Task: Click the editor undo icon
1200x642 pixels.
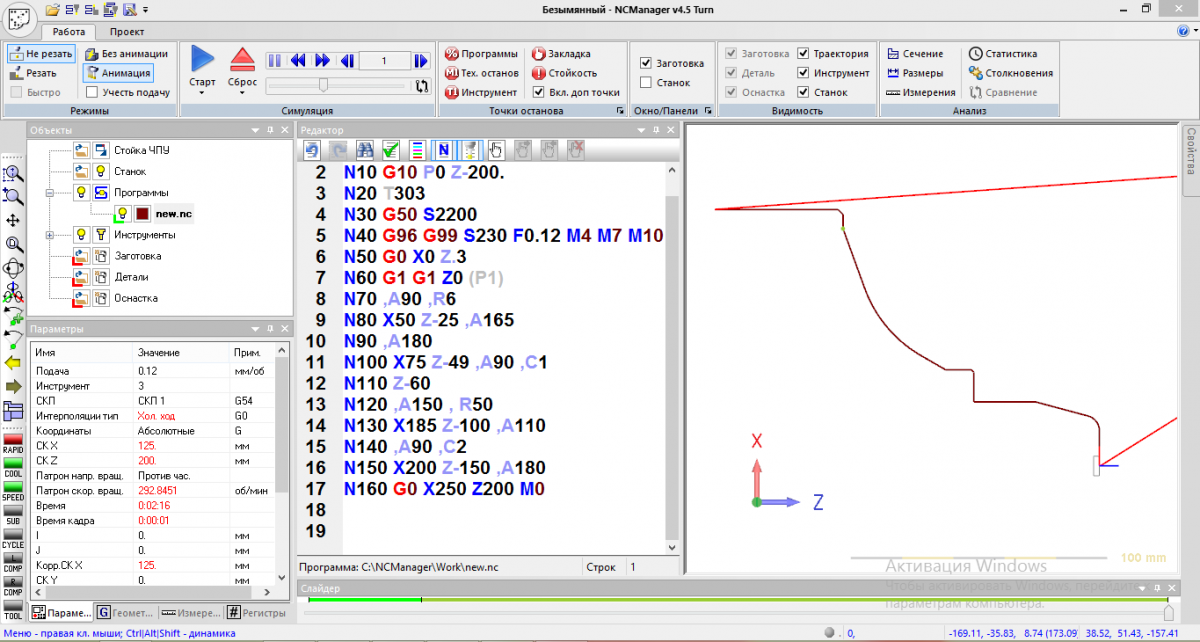Action: 312,150
